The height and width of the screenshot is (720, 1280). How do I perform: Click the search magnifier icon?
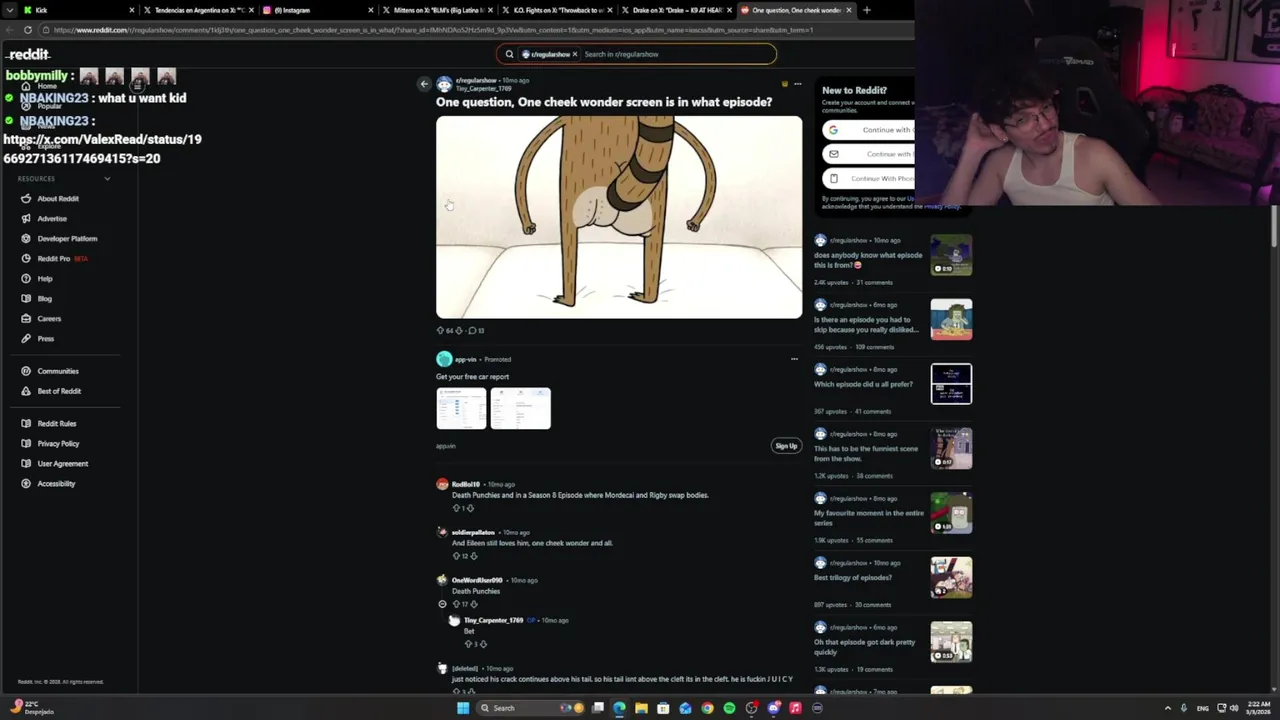509,54
